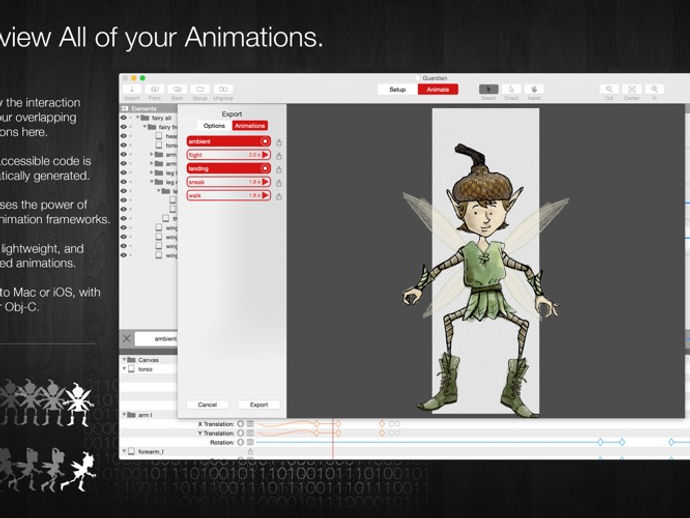Switch to Animate mode

(438, 89)
